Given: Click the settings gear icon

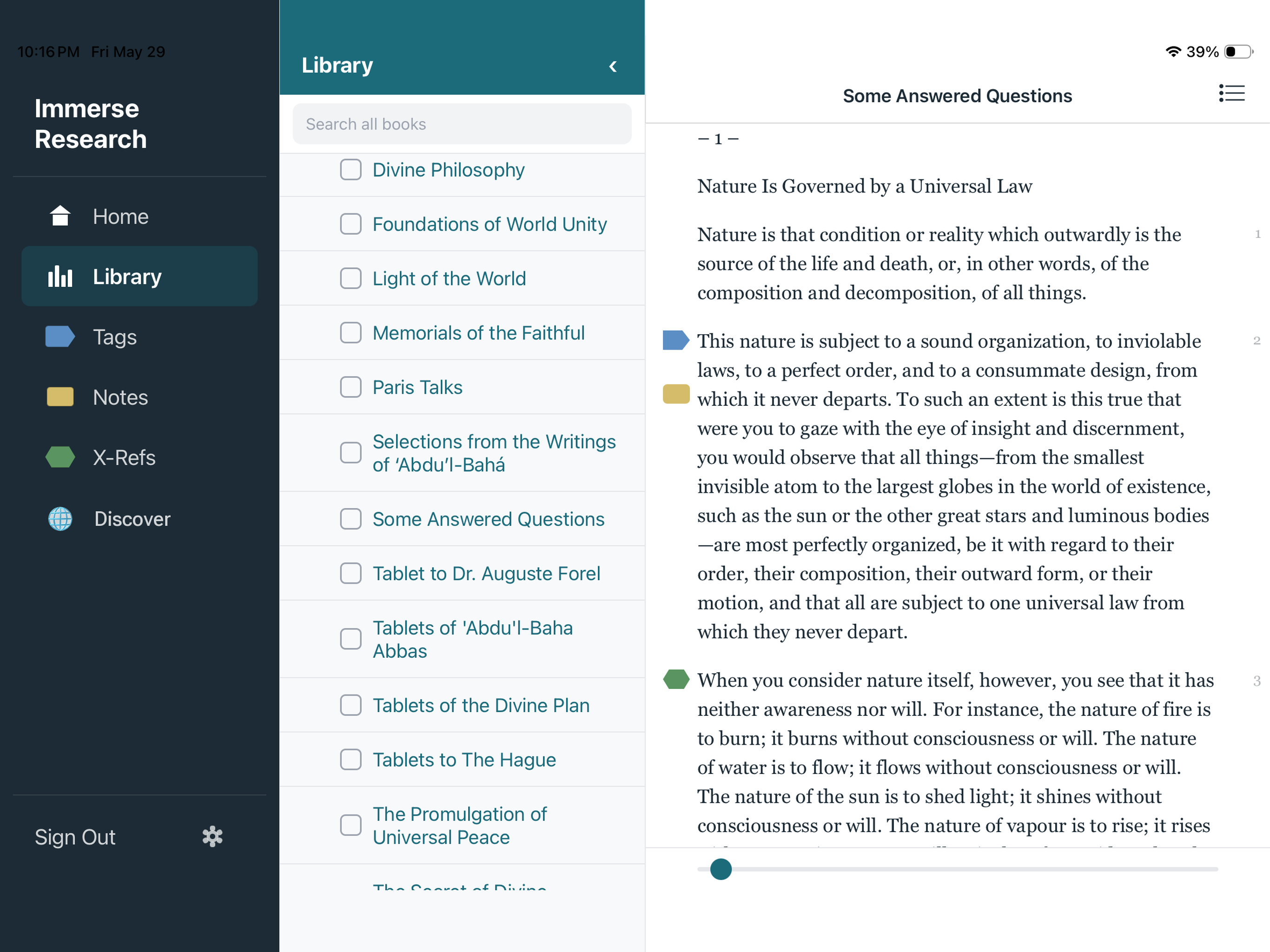Looking at the screenshot, I should click(x=212, y=837).
